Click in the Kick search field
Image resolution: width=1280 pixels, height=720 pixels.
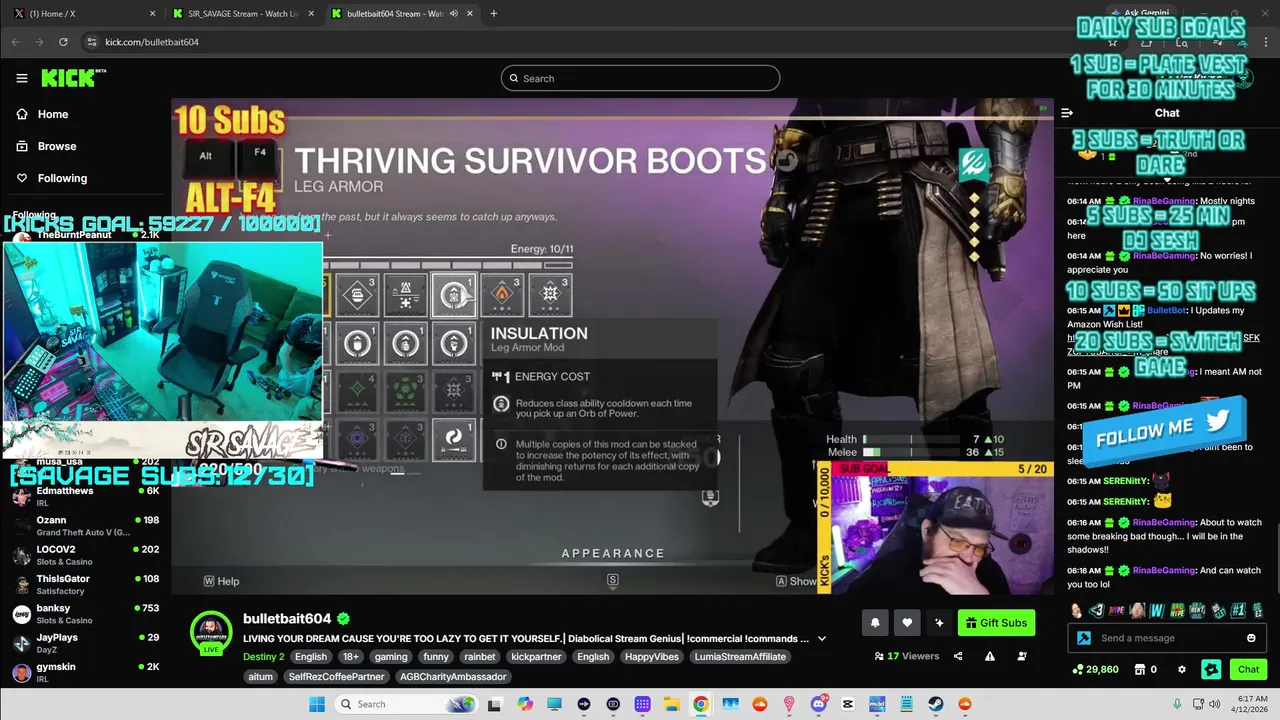pos(640,78)
